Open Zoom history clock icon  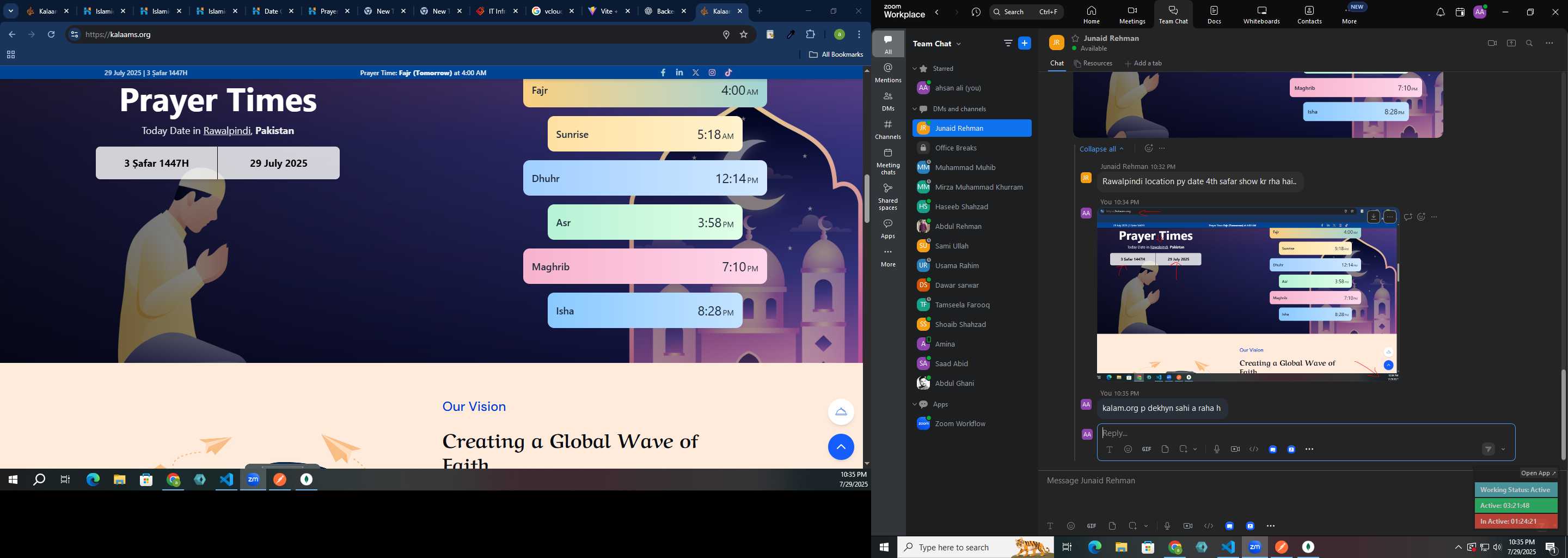(976, 12)
